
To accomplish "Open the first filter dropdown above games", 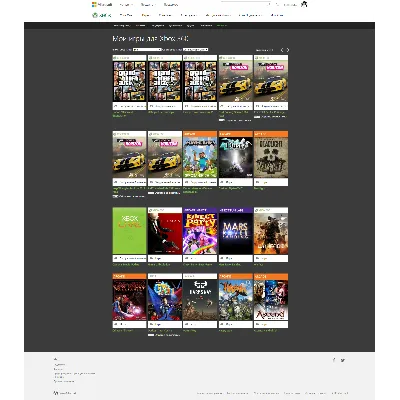I will pos(147,50).
